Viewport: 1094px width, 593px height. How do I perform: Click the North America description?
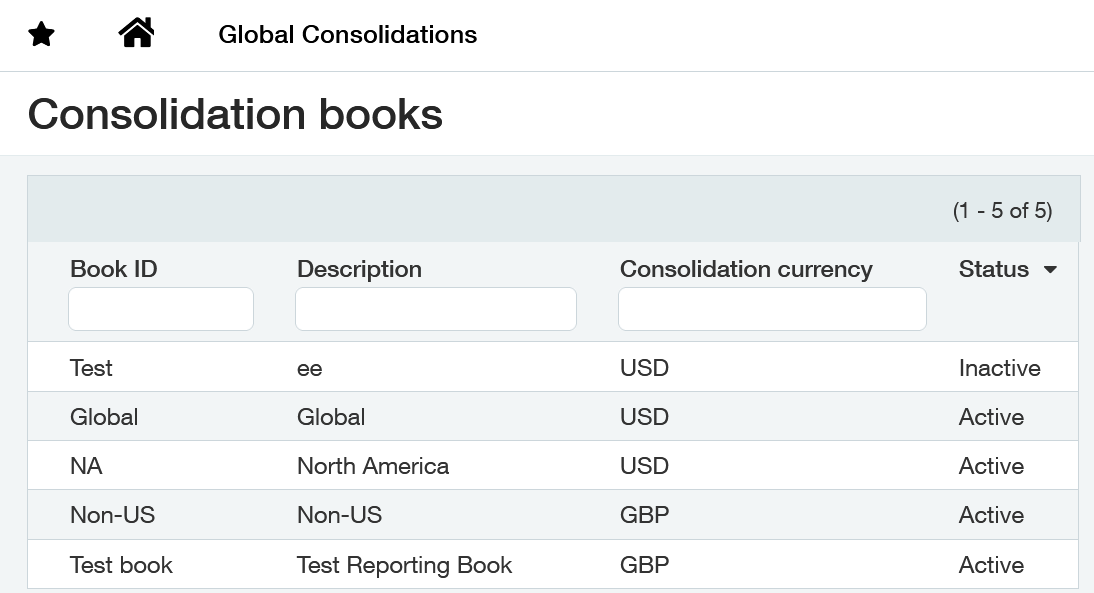(373, 465)
